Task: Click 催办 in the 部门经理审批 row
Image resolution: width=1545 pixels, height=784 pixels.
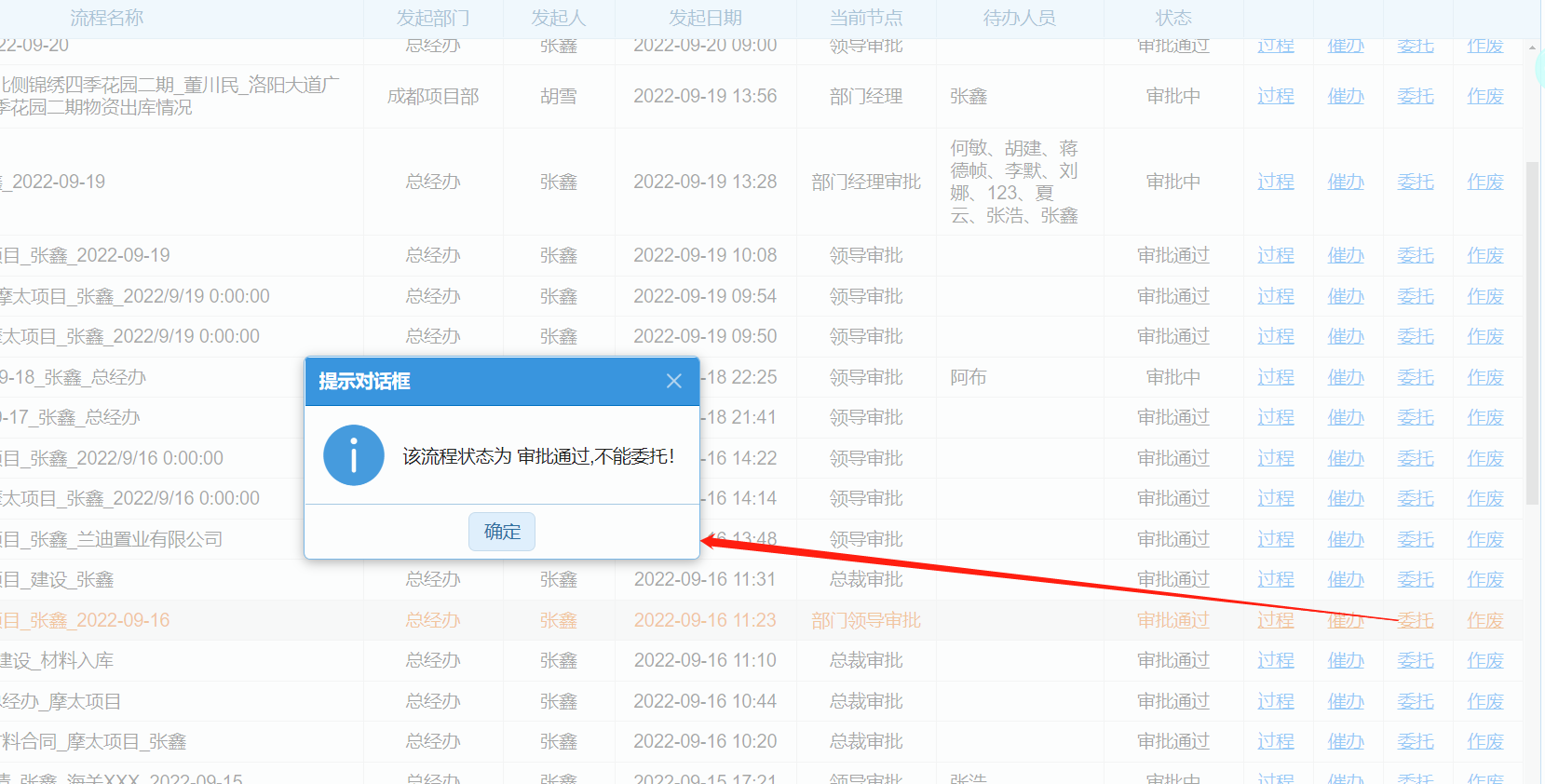Action: click(x=1345, y=182)
